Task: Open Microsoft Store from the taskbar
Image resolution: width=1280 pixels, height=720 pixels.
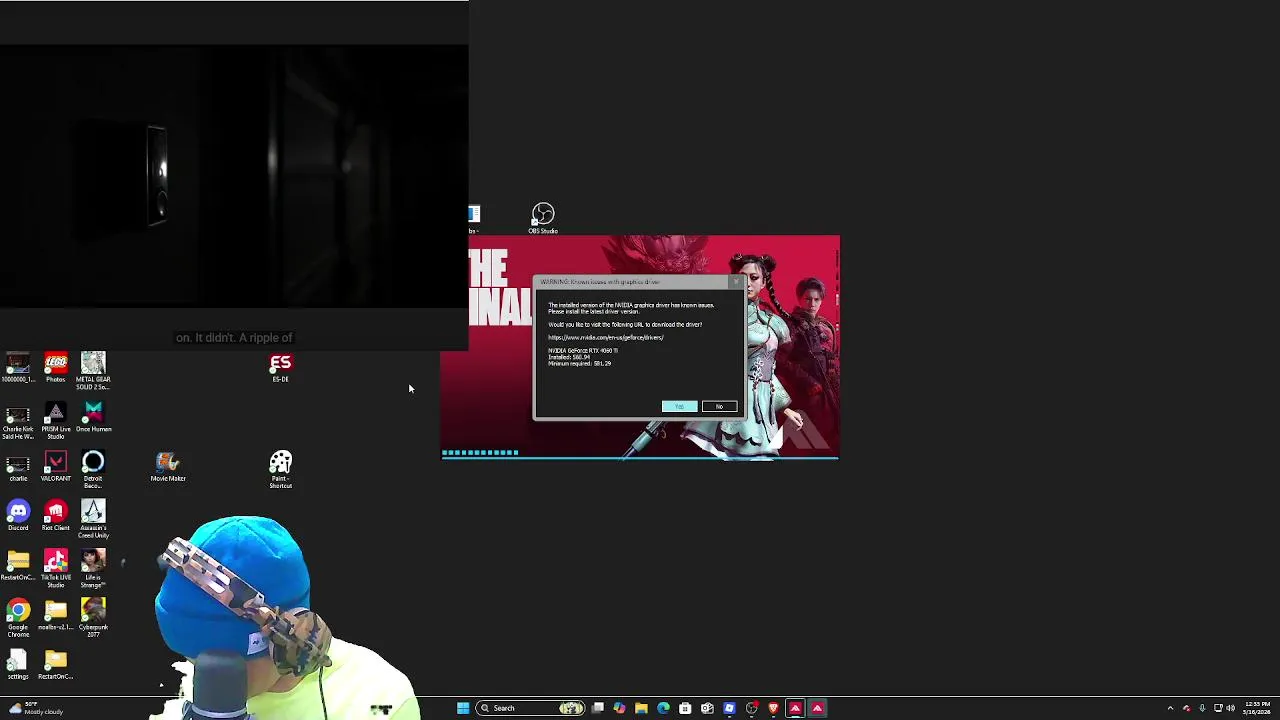Action: 685,708
